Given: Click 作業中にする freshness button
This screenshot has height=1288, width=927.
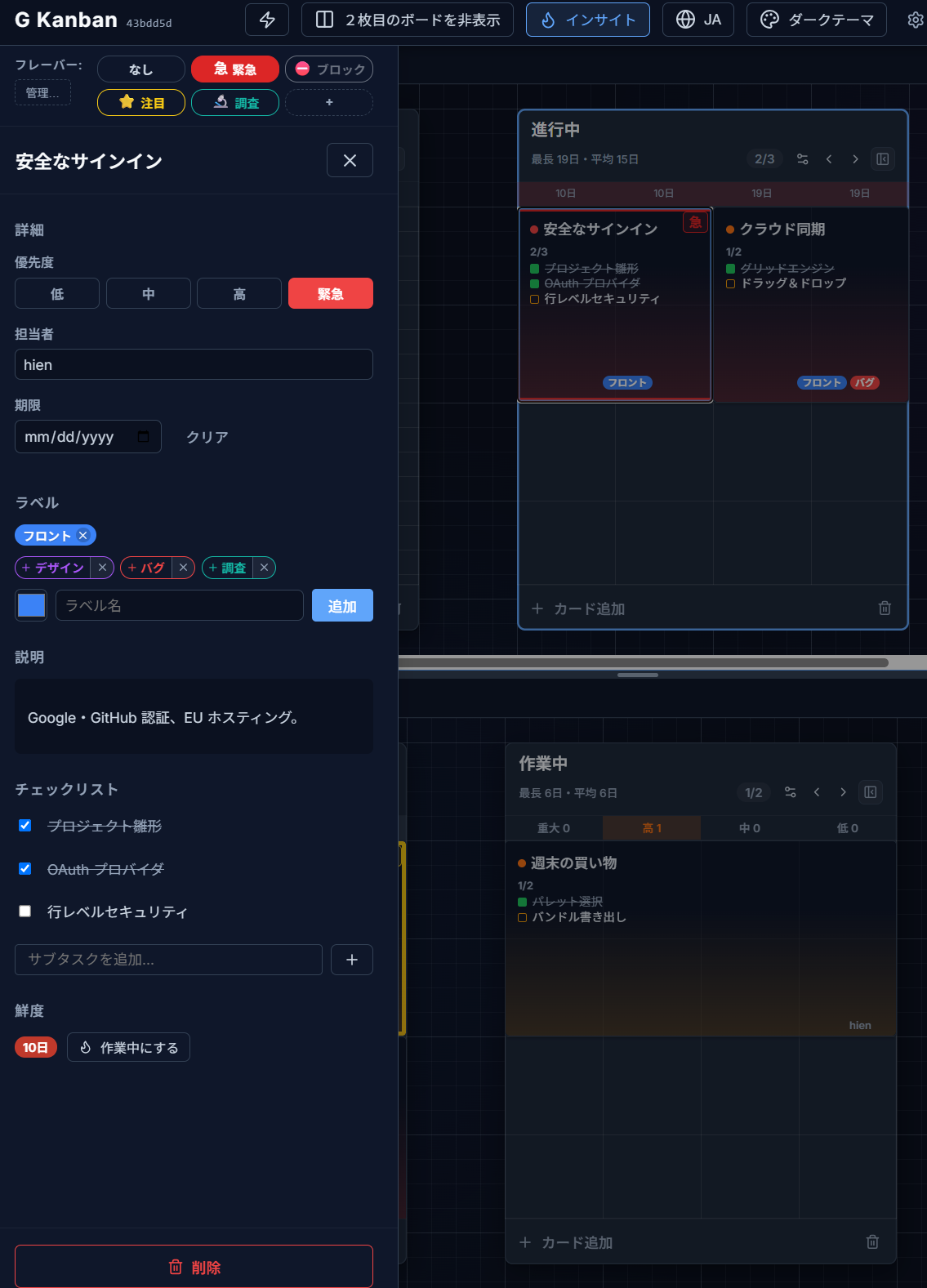Looking at the screenshot, I should [x=128, y=1047].
